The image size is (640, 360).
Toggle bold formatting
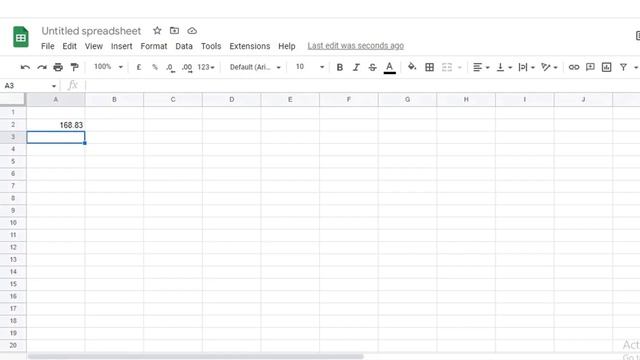(x=340, y=67)
